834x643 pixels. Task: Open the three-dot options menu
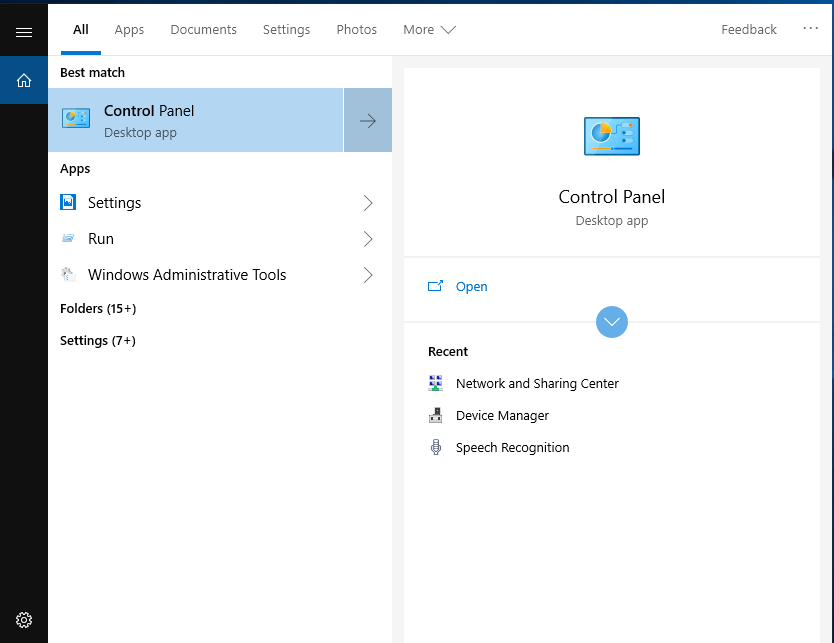pyautogui.click(x=811, y=28)
